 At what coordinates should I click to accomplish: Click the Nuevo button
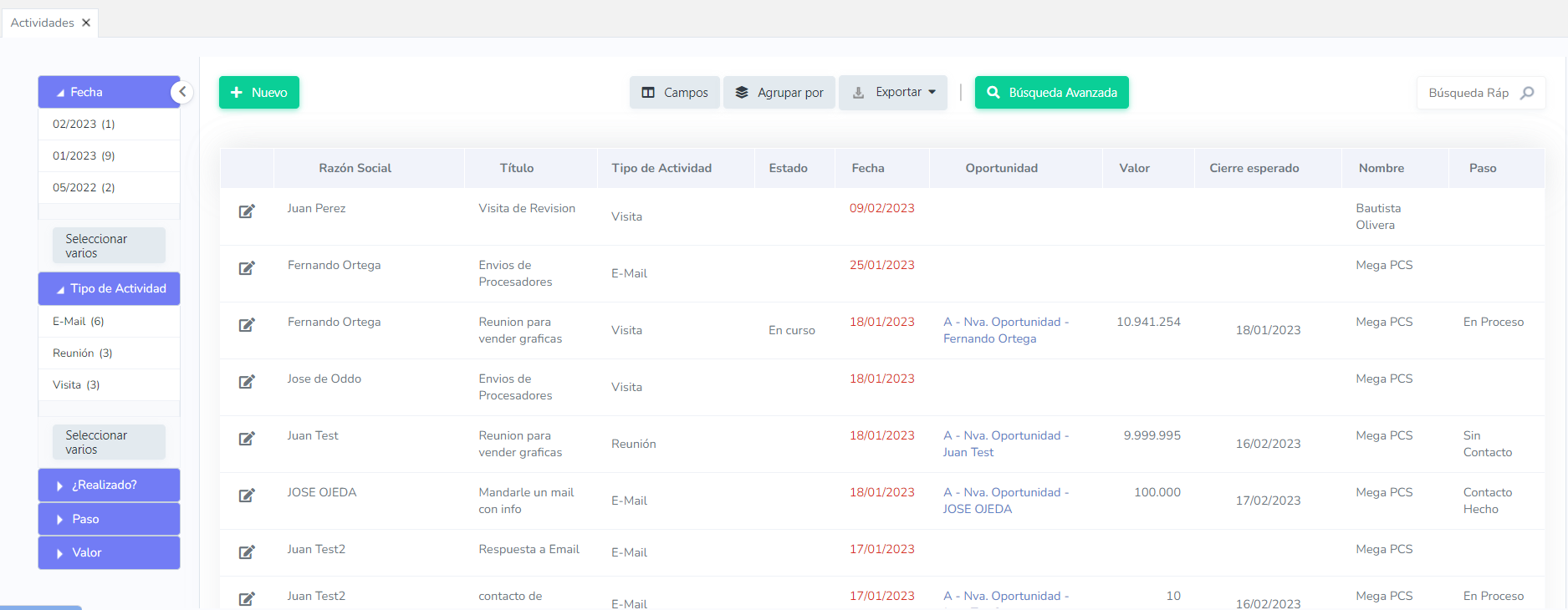point(259,93)
